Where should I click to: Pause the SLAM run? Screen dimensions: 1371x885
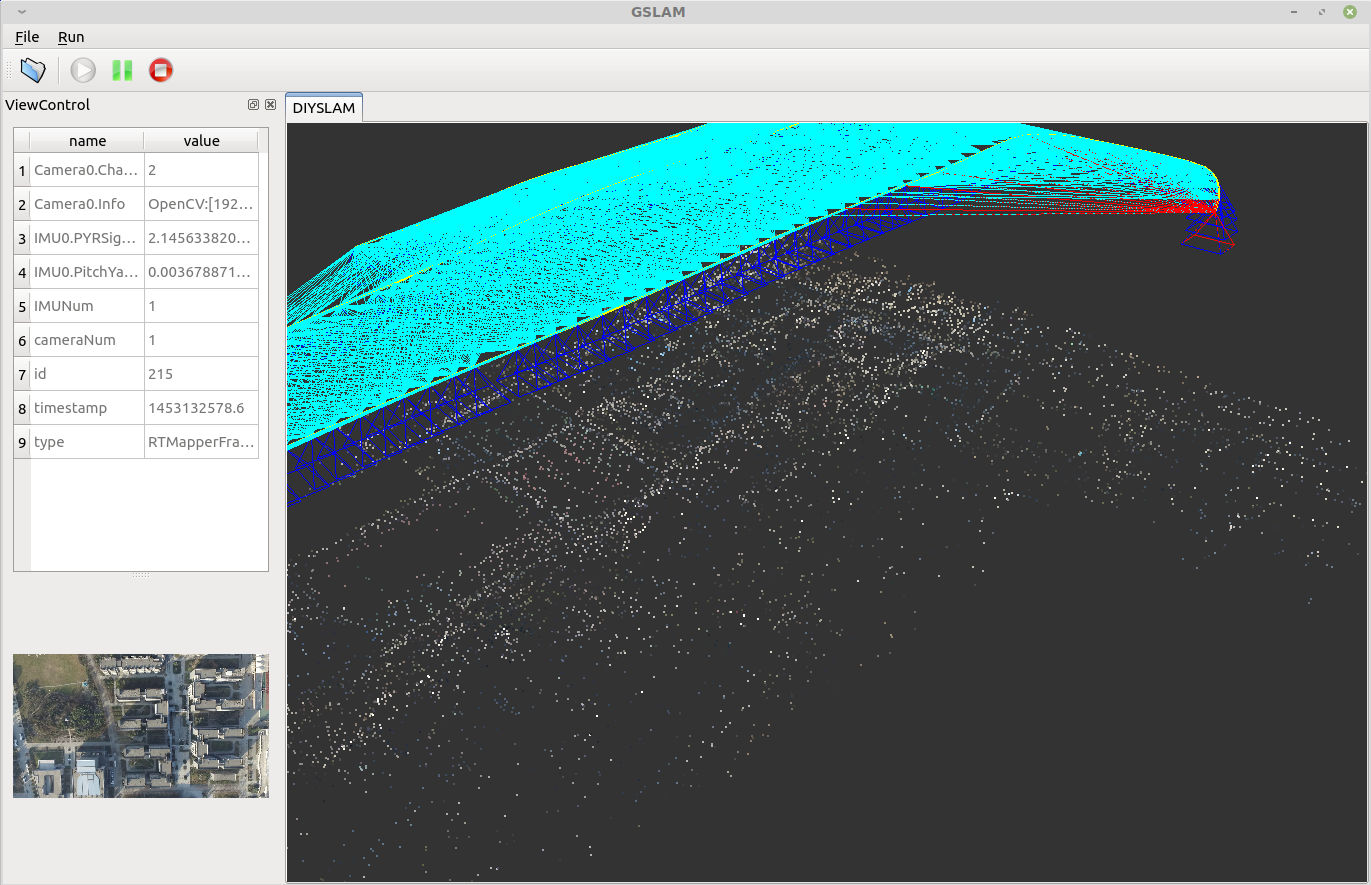point(122,70)
